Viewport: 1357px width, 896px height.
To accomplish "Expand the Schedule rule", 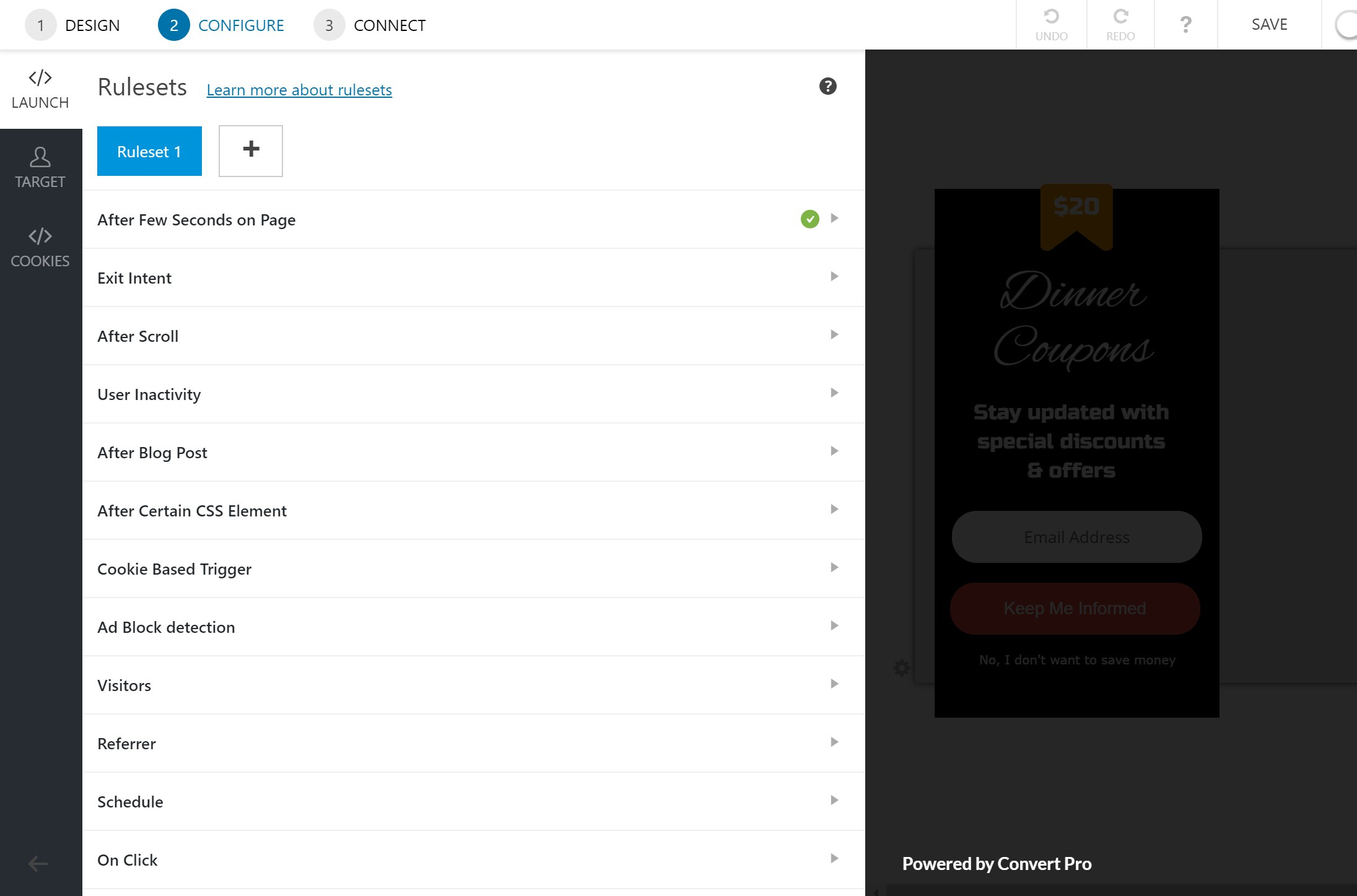I will pyautogui.click(x=835, y=801).
